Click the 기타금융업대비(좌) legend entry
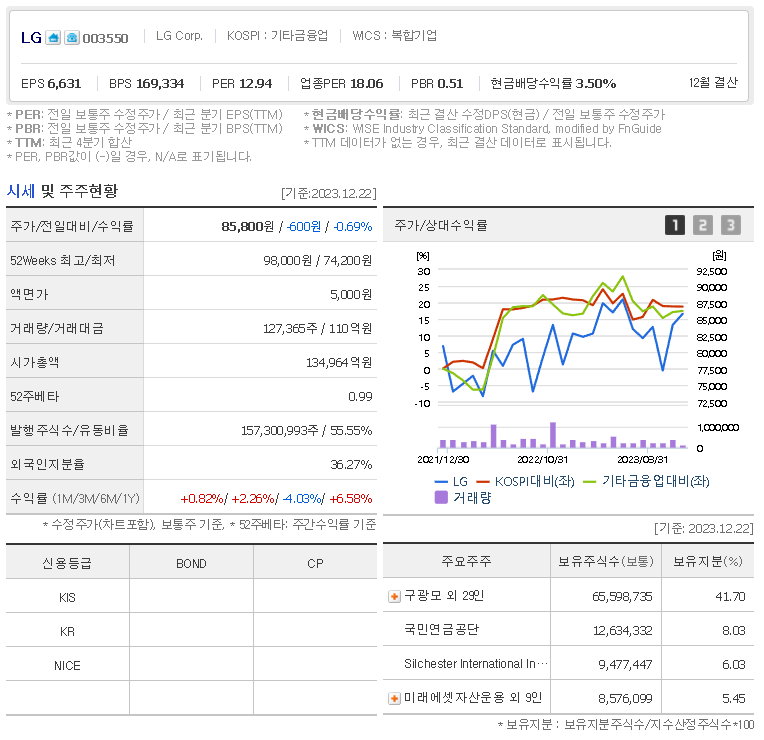This screenshot has height=740, width=764. coord(647,482)
